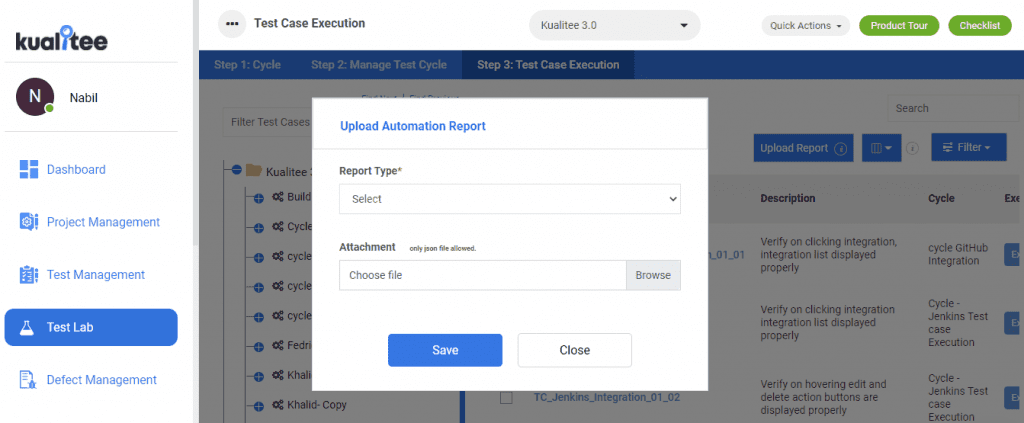The height and width of the screenshot is (423, 1024).
Task: Click Save in Upload Automation Report dialog
Action: (x=444, y=350)
